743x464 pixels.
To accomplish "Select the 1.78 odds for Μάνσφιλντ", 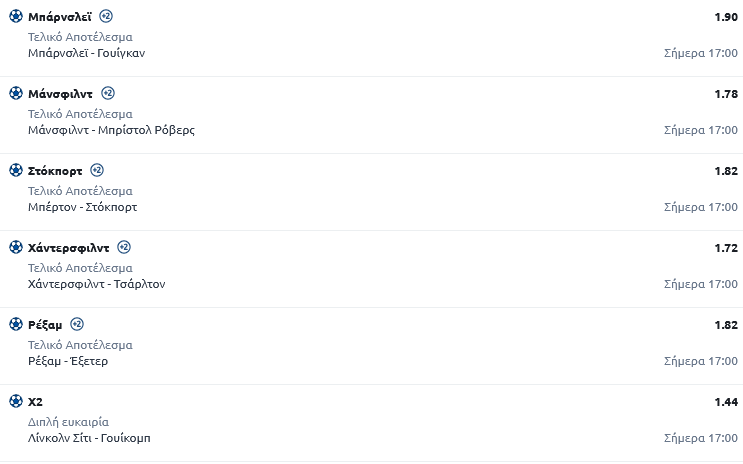I will [724, 94].
